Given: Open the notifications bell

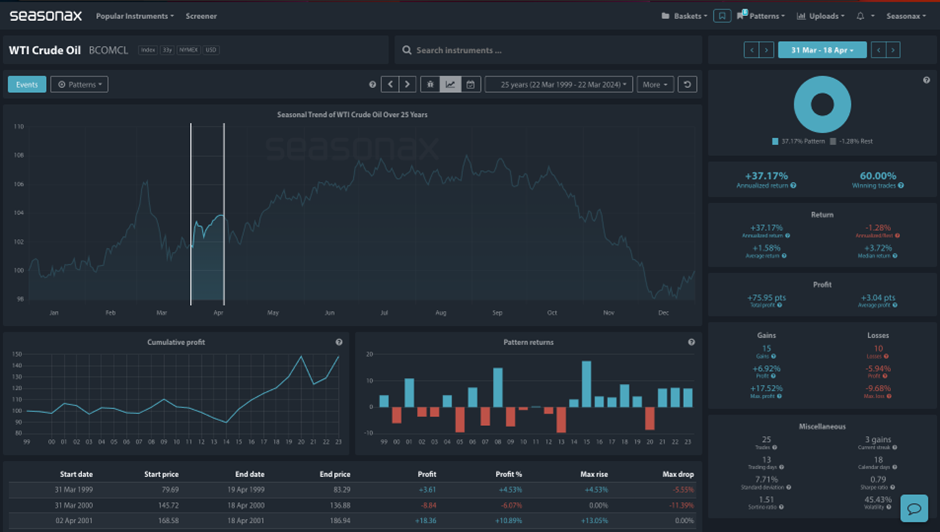Looking at the screenshot, I should [860, 16].
